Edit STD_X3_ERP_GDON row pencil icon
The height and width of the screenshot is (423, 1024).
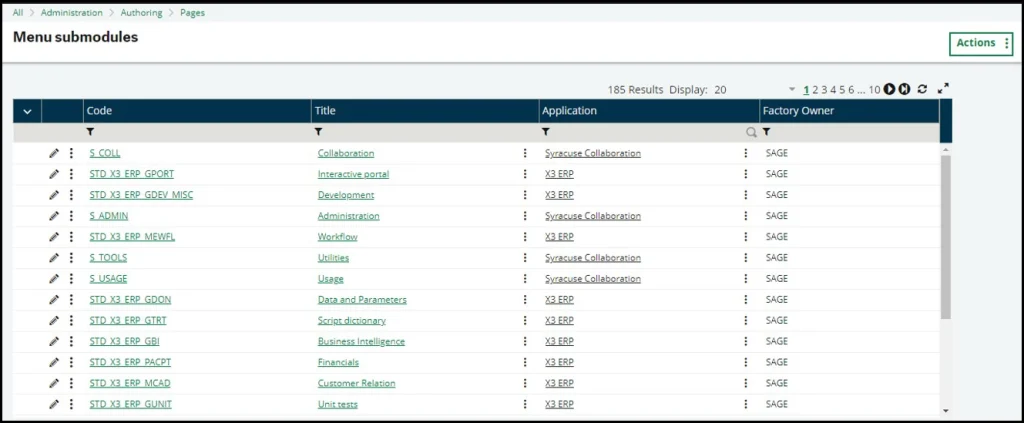[x=54, y=300]
